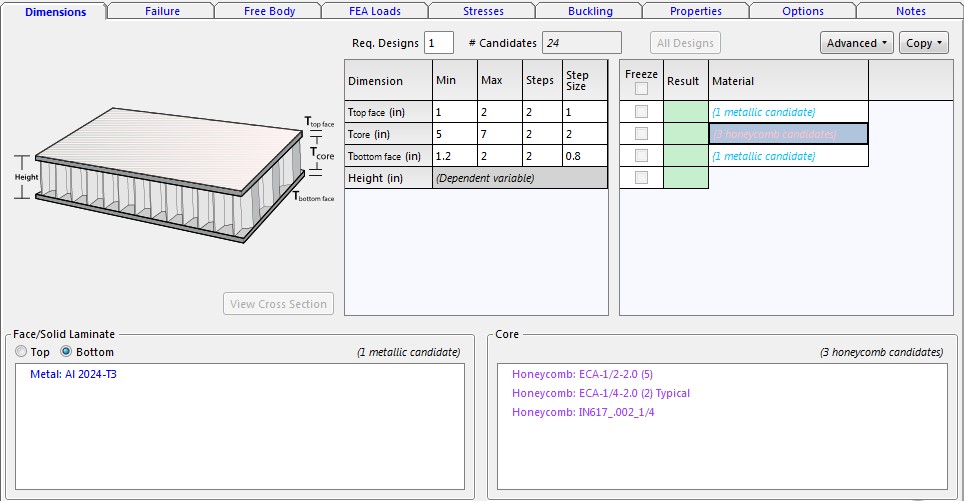Viewport: 964px width, 501px height.
Task: Check the Freeze header checkbox
Action: [641, 89]
